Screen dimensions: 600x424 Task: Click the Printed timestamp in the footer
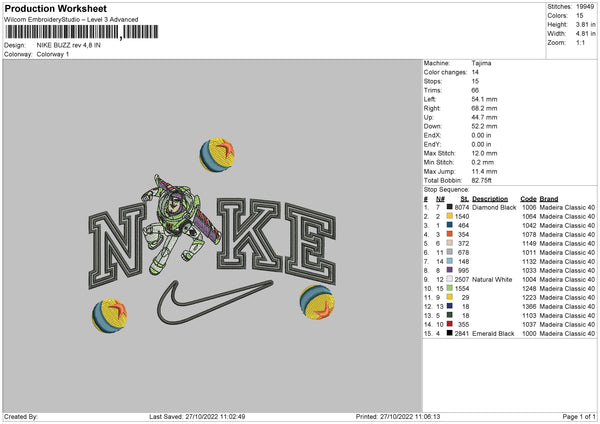(398, 417)
